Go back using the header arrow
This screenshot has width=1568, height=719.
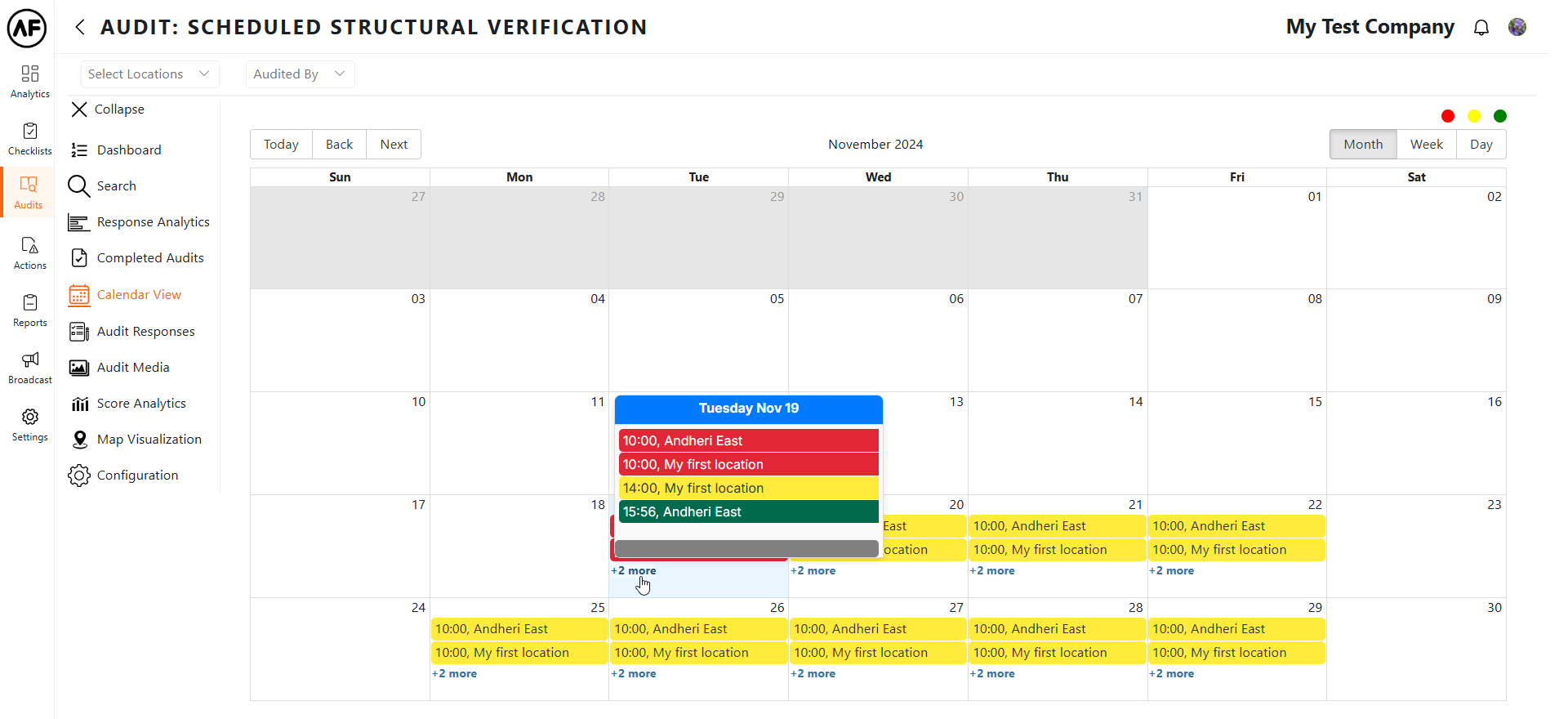tap(80, 27)
